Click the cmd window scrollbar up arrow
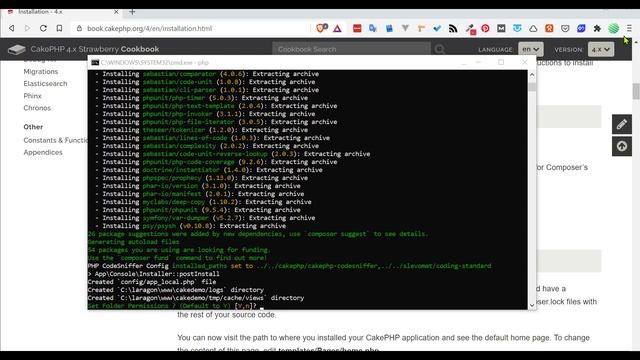The image size is (640, 360). coord(531,75)
